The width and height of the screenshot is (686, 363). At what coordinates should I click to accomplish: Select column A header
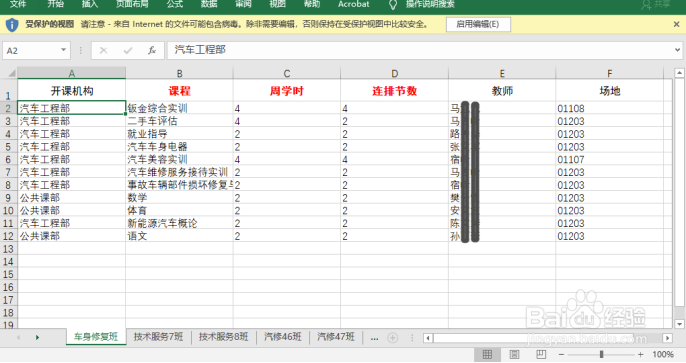pos(72,73)
